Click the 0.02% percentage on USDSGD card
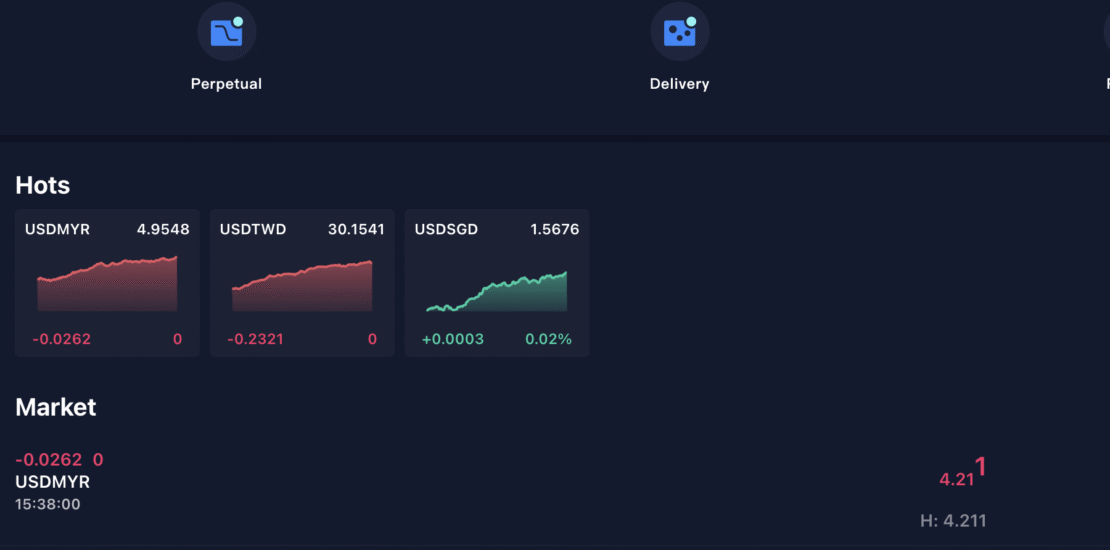Image resolution: width=1110 pixels, height=550 pixels. click(548, 339)
